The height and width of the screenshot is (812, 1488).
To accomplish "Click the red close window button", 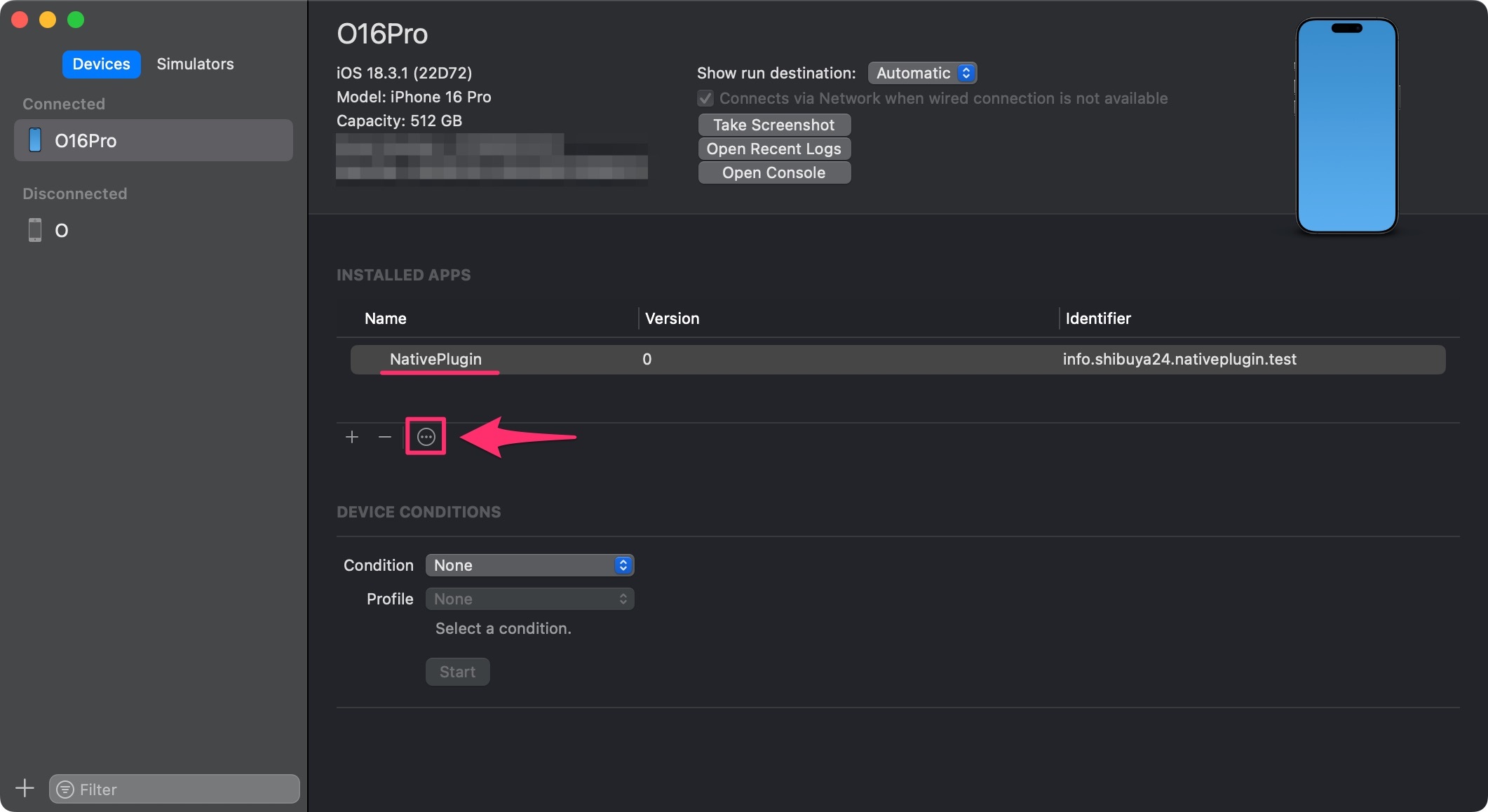I will (x=20, y=20).
